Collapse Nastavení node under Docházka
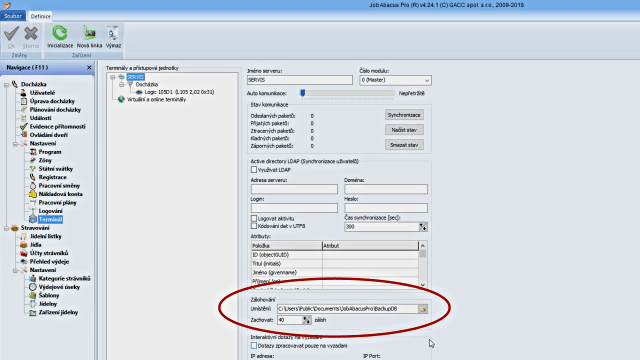640x360 pixels. 15,144
